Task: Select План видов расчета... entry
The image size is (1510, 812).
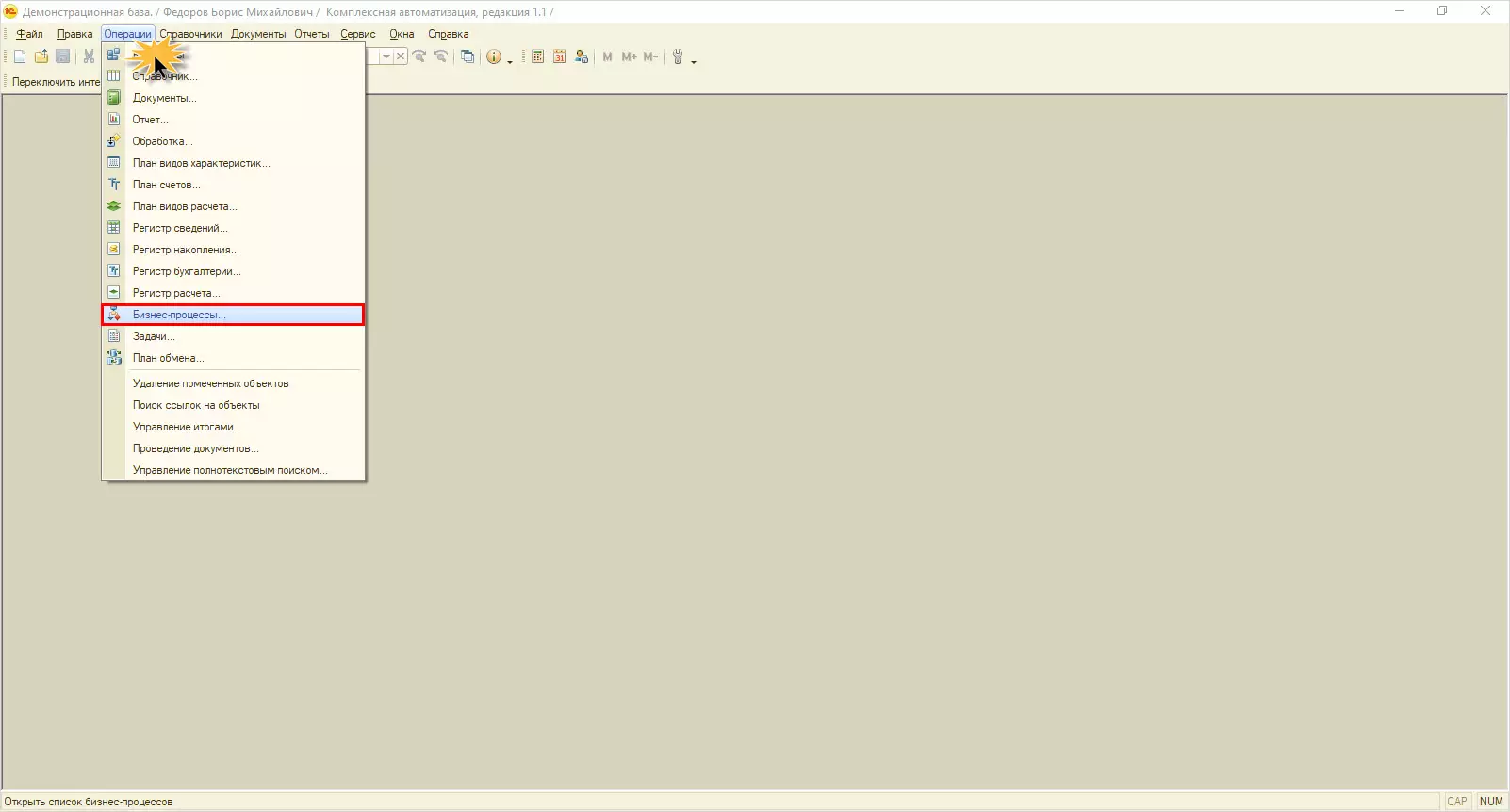Action: [233, 206]
